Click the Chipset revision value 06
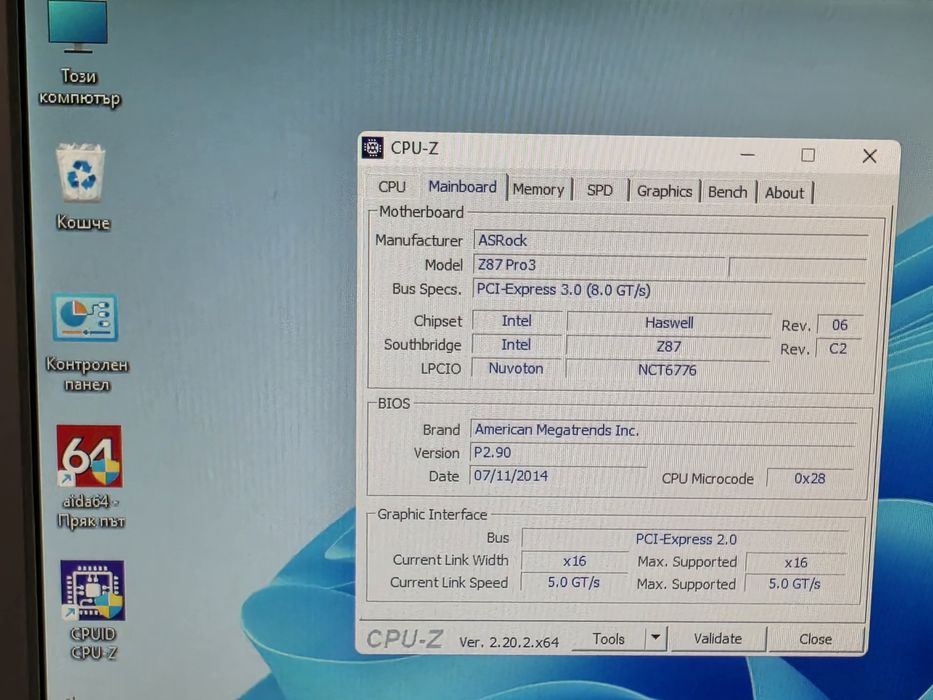 pos(840,325)
